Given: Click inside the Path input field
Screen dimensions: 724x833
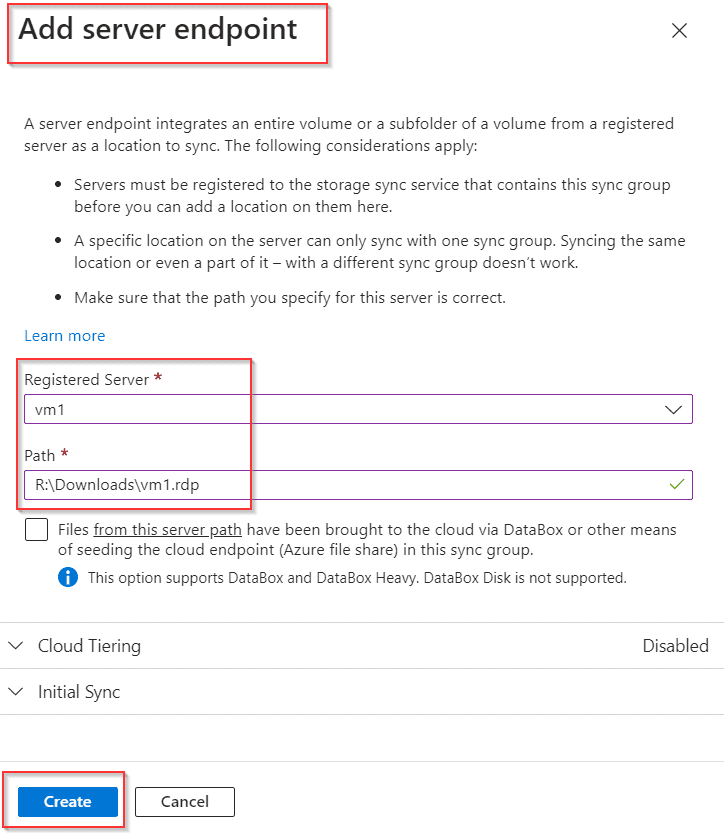Looking at the screenshot, I should tap(300, 484).
